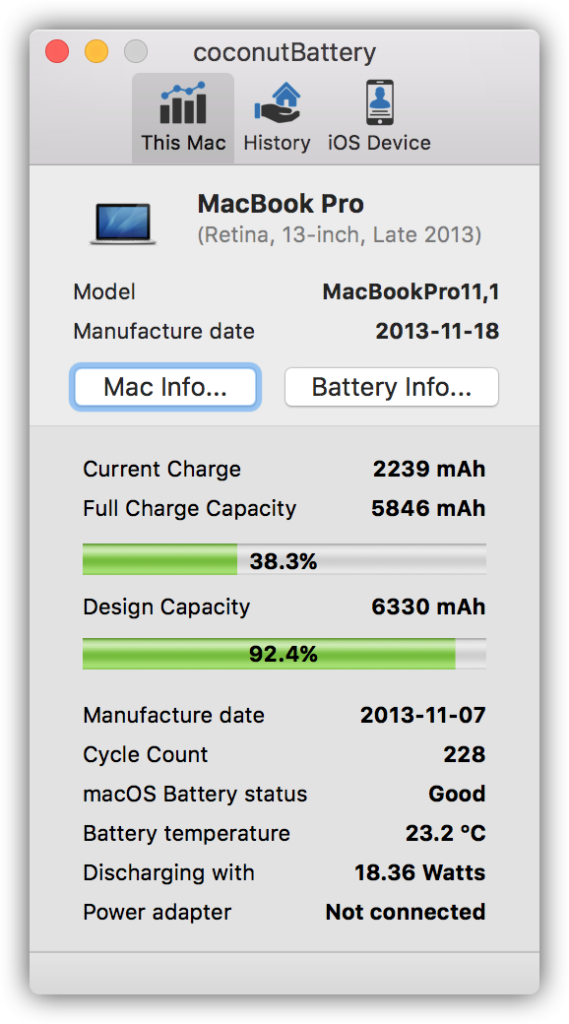
Task: Click the Full Charge Capacity 5846 mAh value
Action: coord(429,509)
